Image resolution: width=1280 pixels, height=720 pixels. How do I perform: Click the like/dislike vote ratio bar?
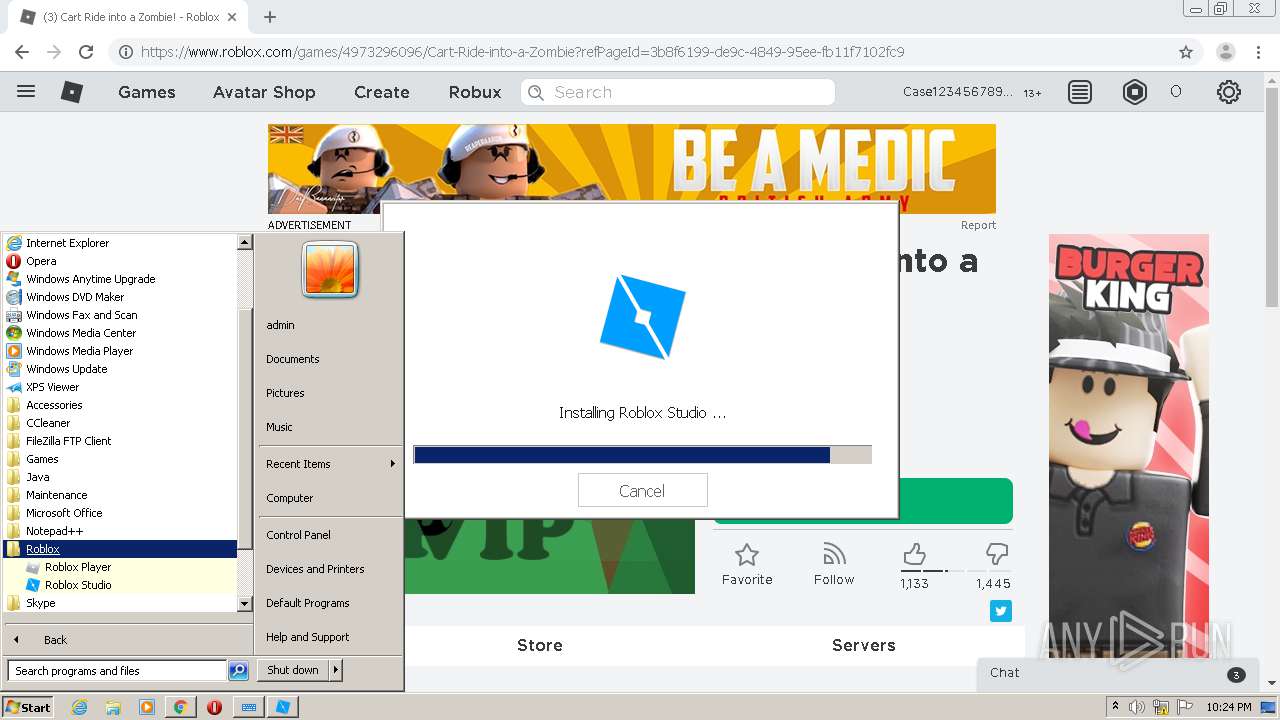pos(955,571)
